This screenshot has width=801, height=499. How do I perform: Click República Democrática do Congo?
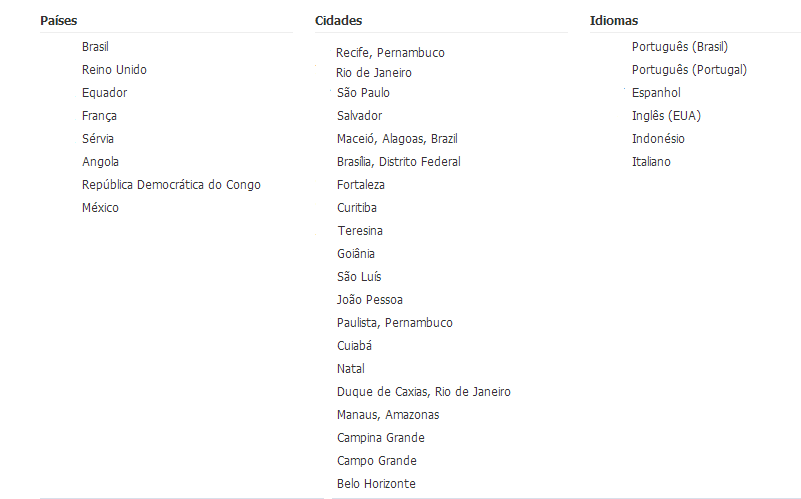pyautogui.click(x=171, y=185)
